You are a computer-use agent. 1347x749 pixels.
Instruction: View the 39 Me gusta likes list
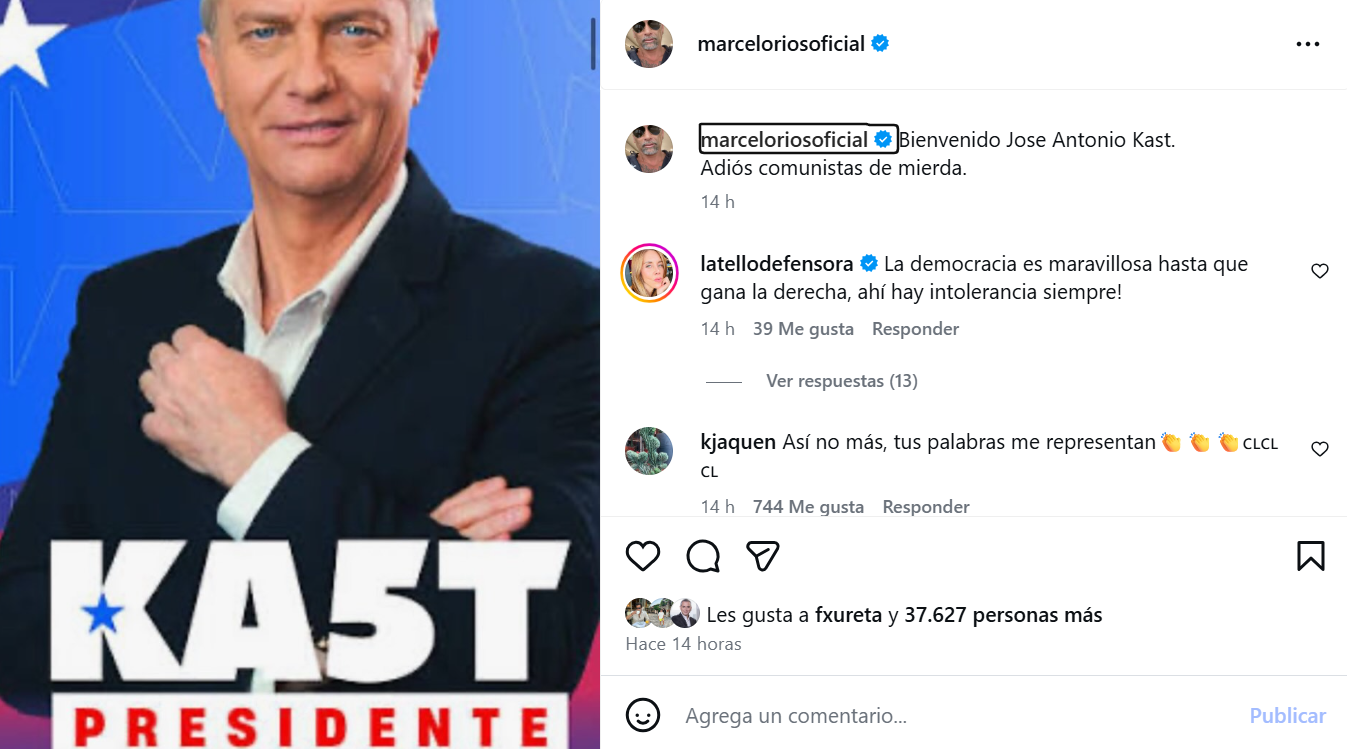click(803, 329)
